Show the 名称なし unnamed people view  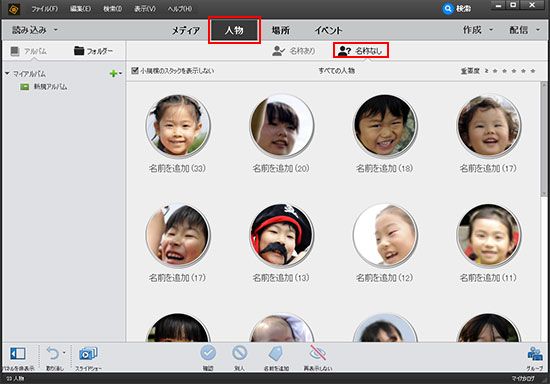pos(361,51)
